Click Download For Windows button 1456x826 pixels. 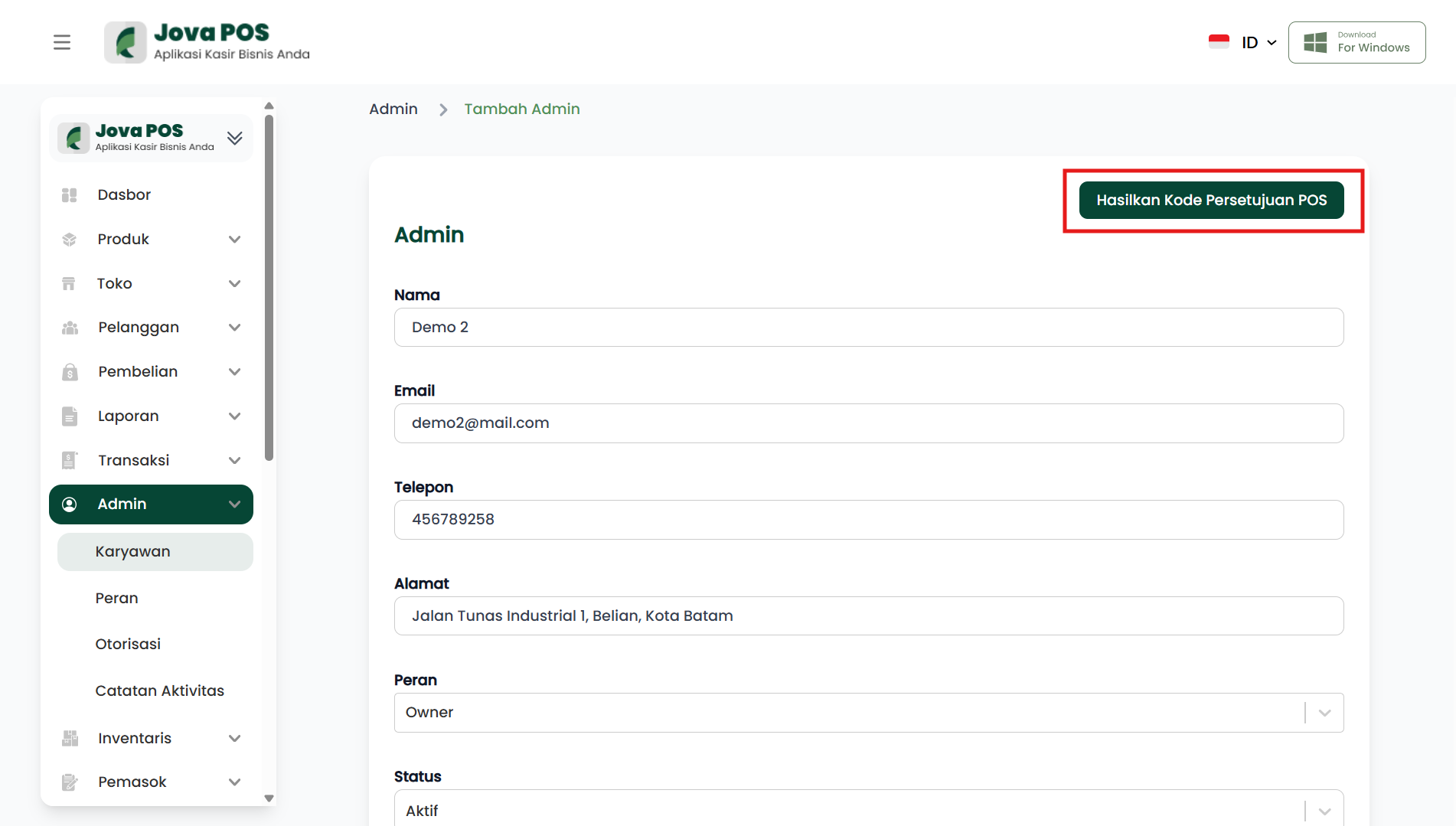point(1356,42)
